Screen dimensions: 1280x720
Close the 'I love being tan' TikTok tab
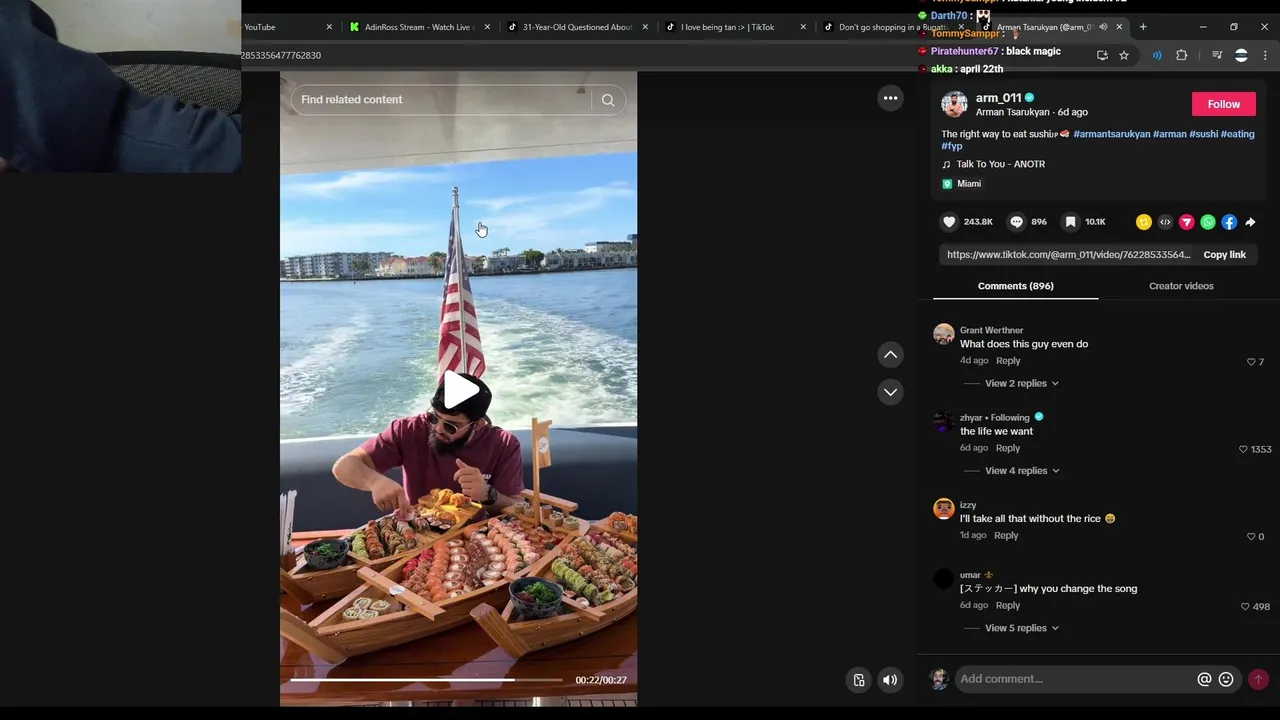point(803,27)
